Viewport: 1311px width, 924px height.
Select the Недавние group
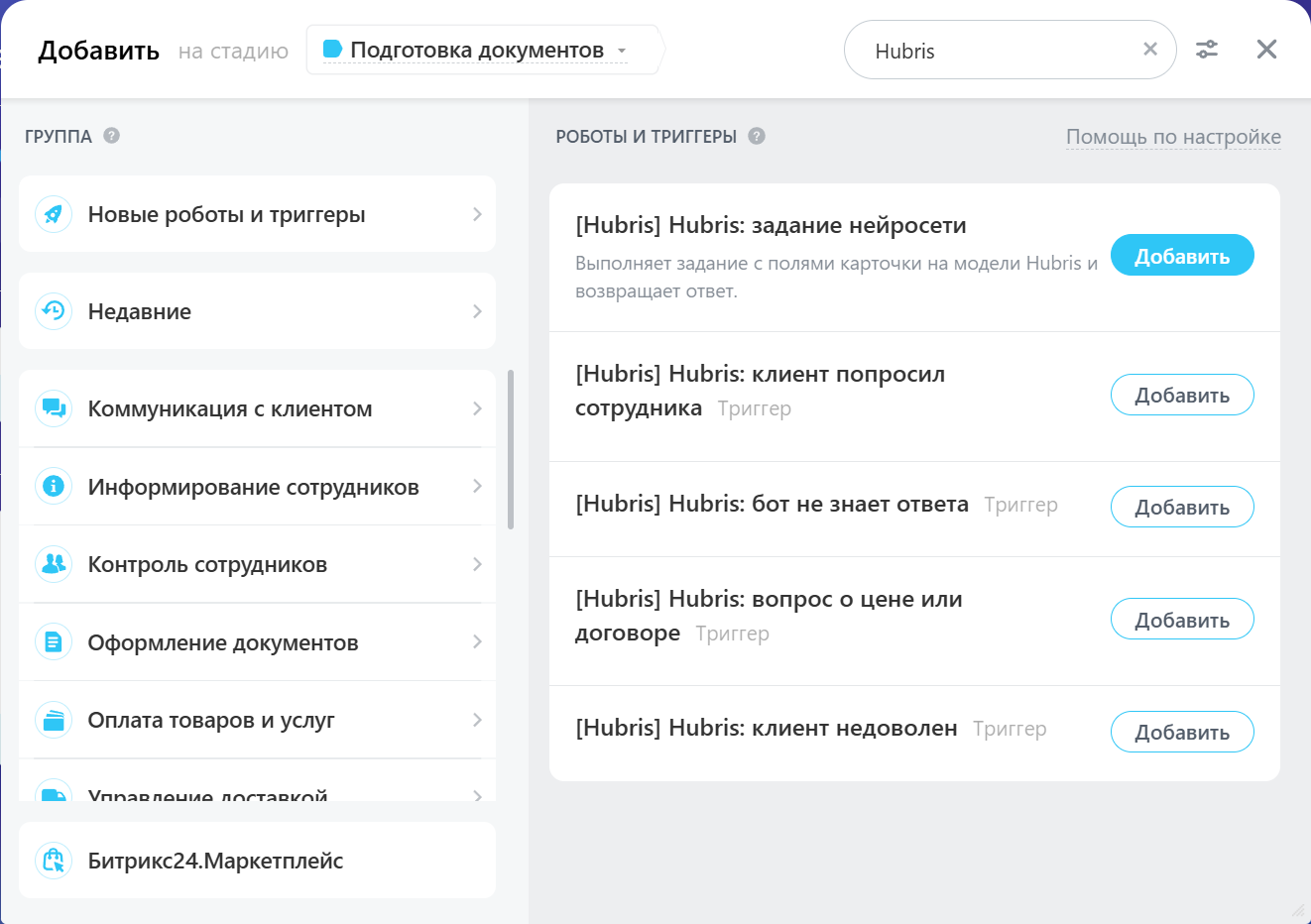click(257, 311)
